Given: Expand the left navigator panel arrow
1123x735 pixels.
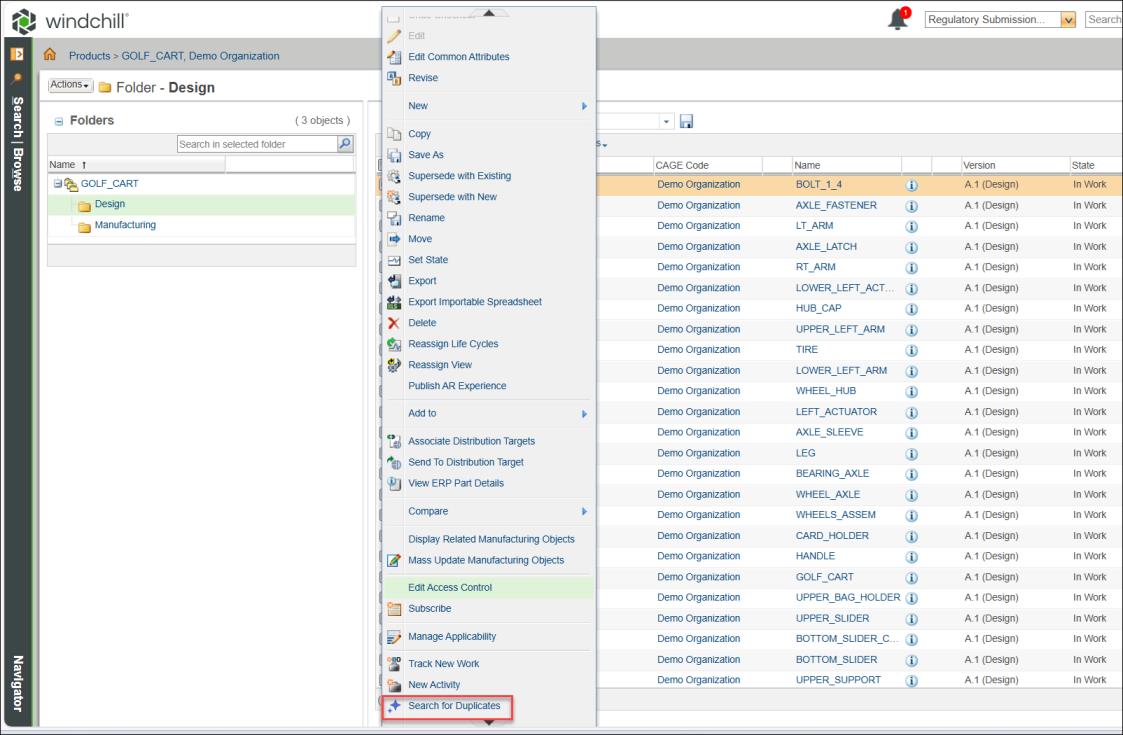Looking at the screenshot, I should point(17,54).
